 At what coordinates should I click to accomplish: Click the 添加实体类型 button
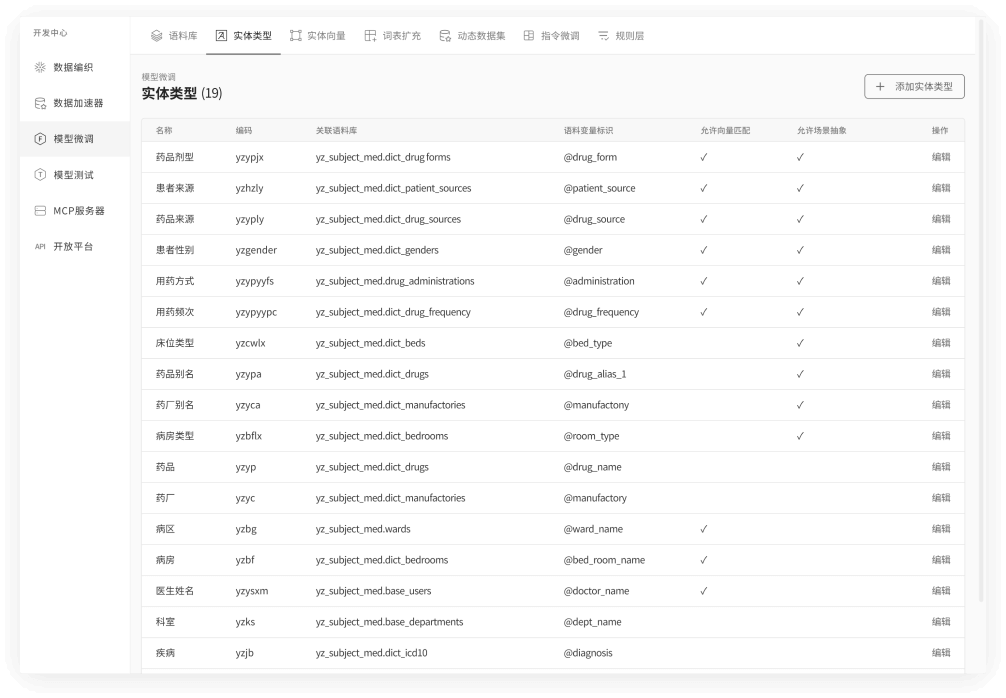pos(914,87)
